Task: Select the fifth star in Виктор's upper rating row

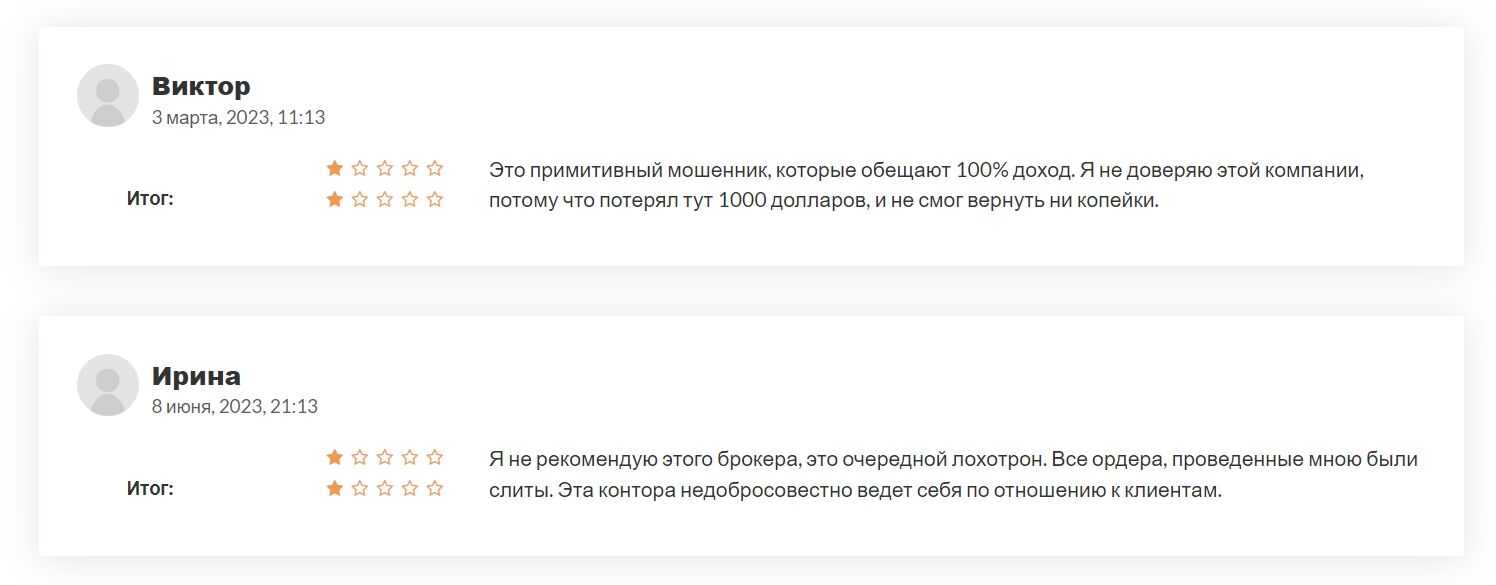Action: click(435, 169)
